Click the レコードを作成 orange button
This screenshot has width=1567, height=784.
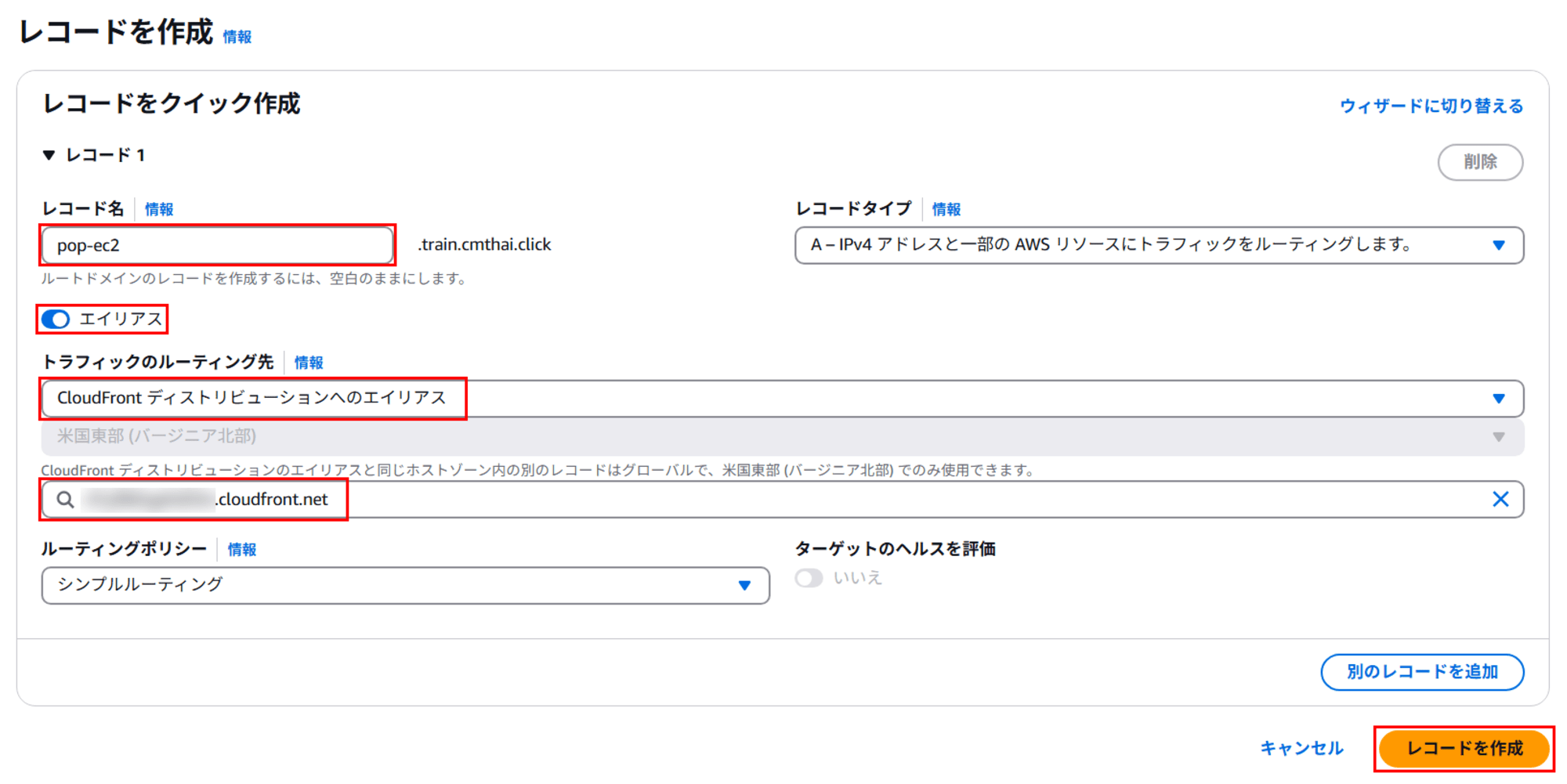[x=1464, y=749]
